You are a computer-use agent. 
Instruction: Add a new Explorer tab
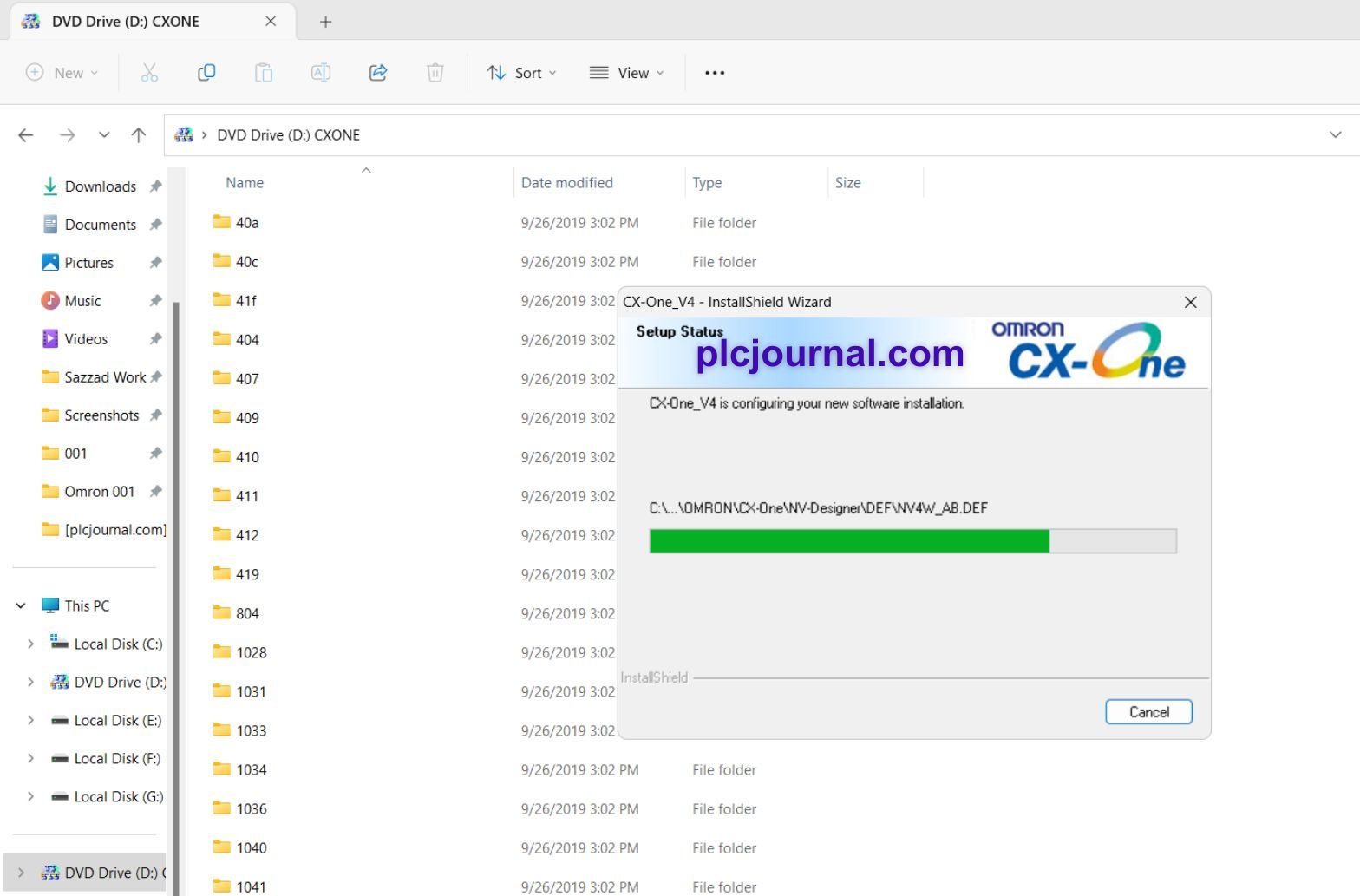325,22
